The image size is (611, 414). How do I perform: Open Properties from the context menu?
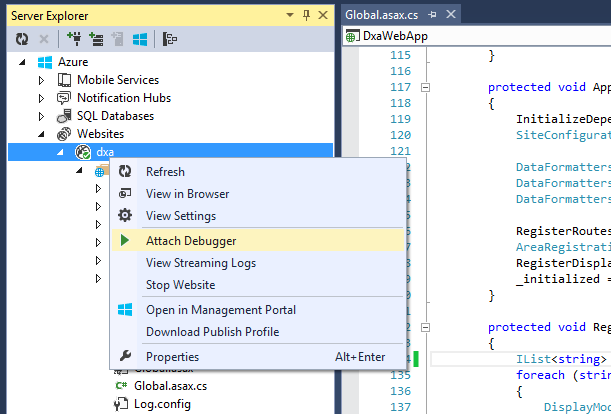point(172,357)
